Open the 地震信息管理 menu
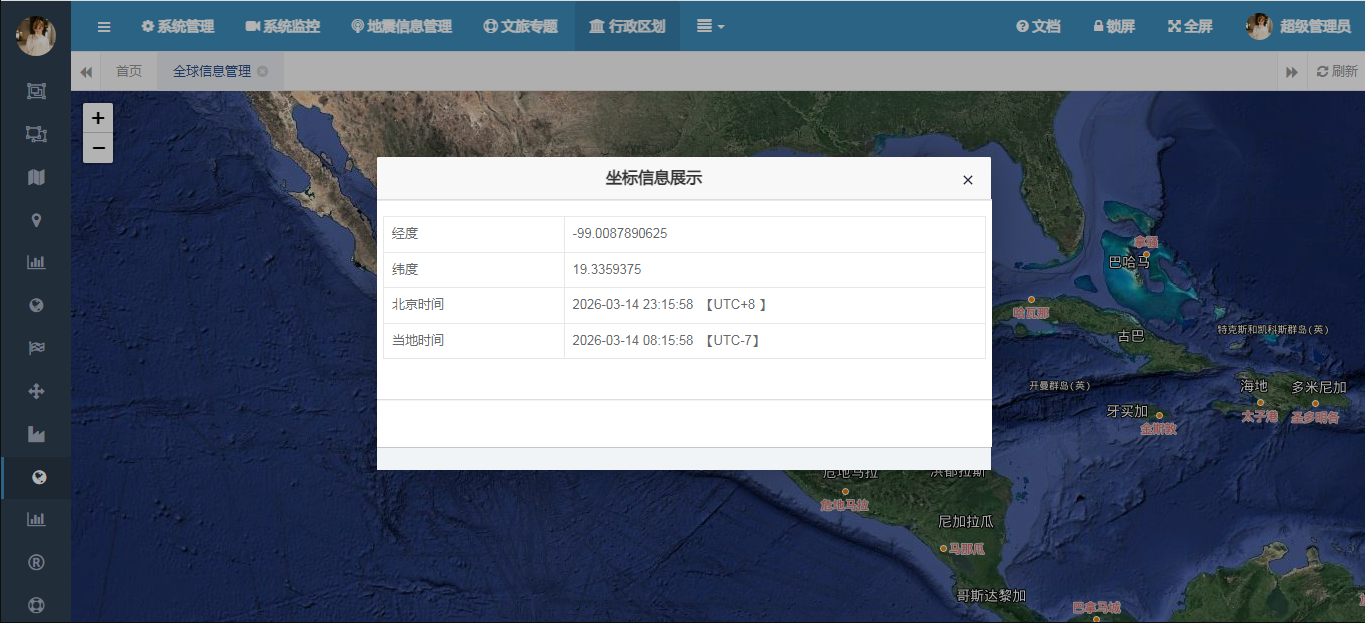Screen dimensions: 1365x623 click(x=402, y=26)
